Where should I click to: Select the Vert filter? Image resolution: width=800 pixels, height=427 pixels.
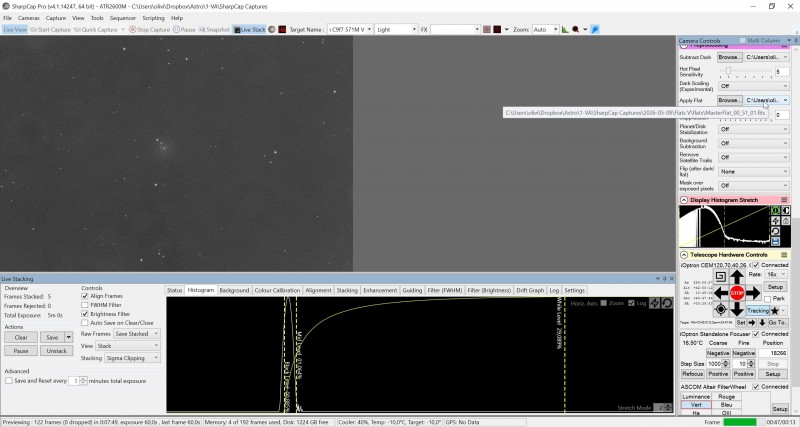(x=696, y=405)
